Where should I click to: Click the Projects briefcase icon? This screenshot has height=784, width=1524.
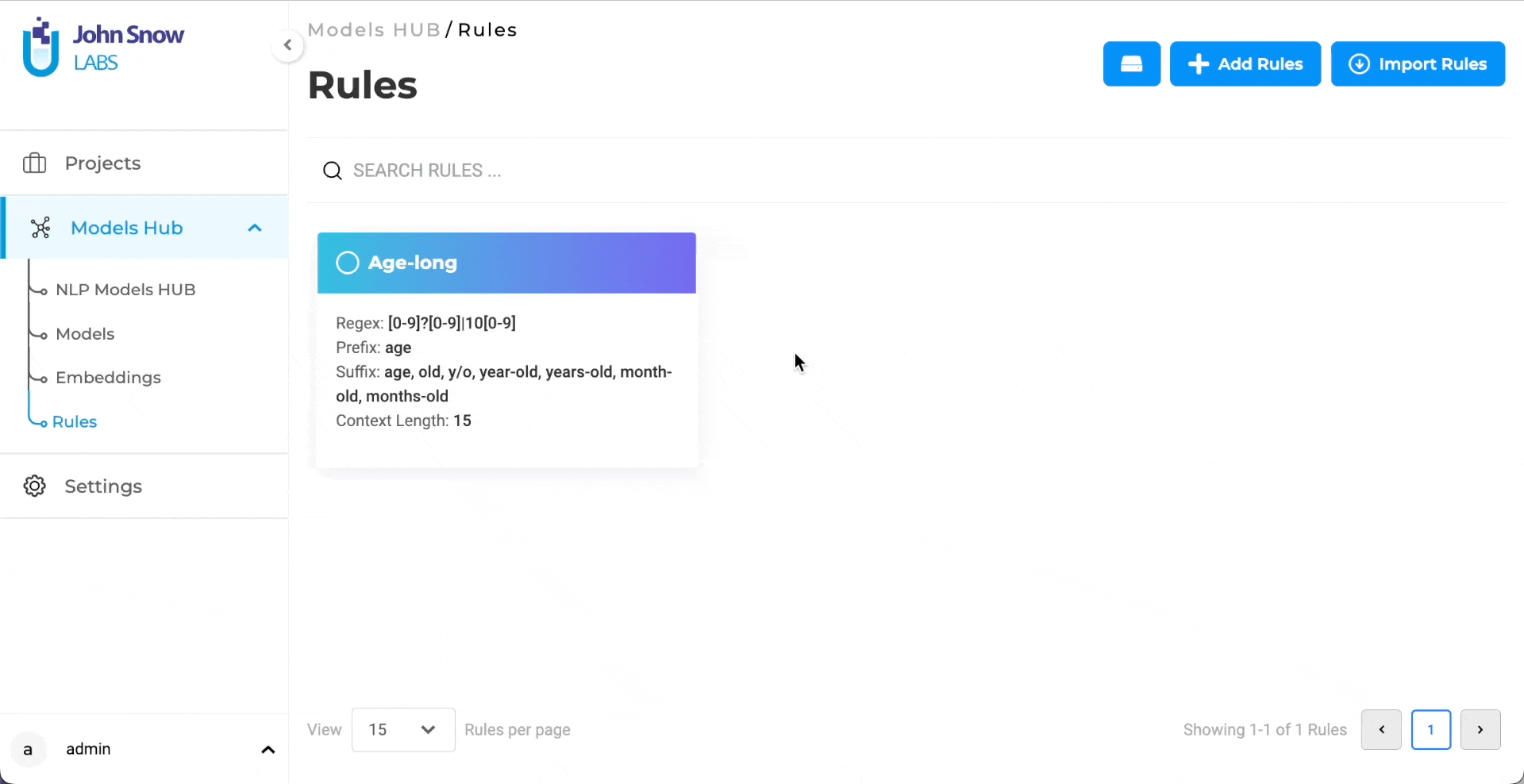pos(34,163)
